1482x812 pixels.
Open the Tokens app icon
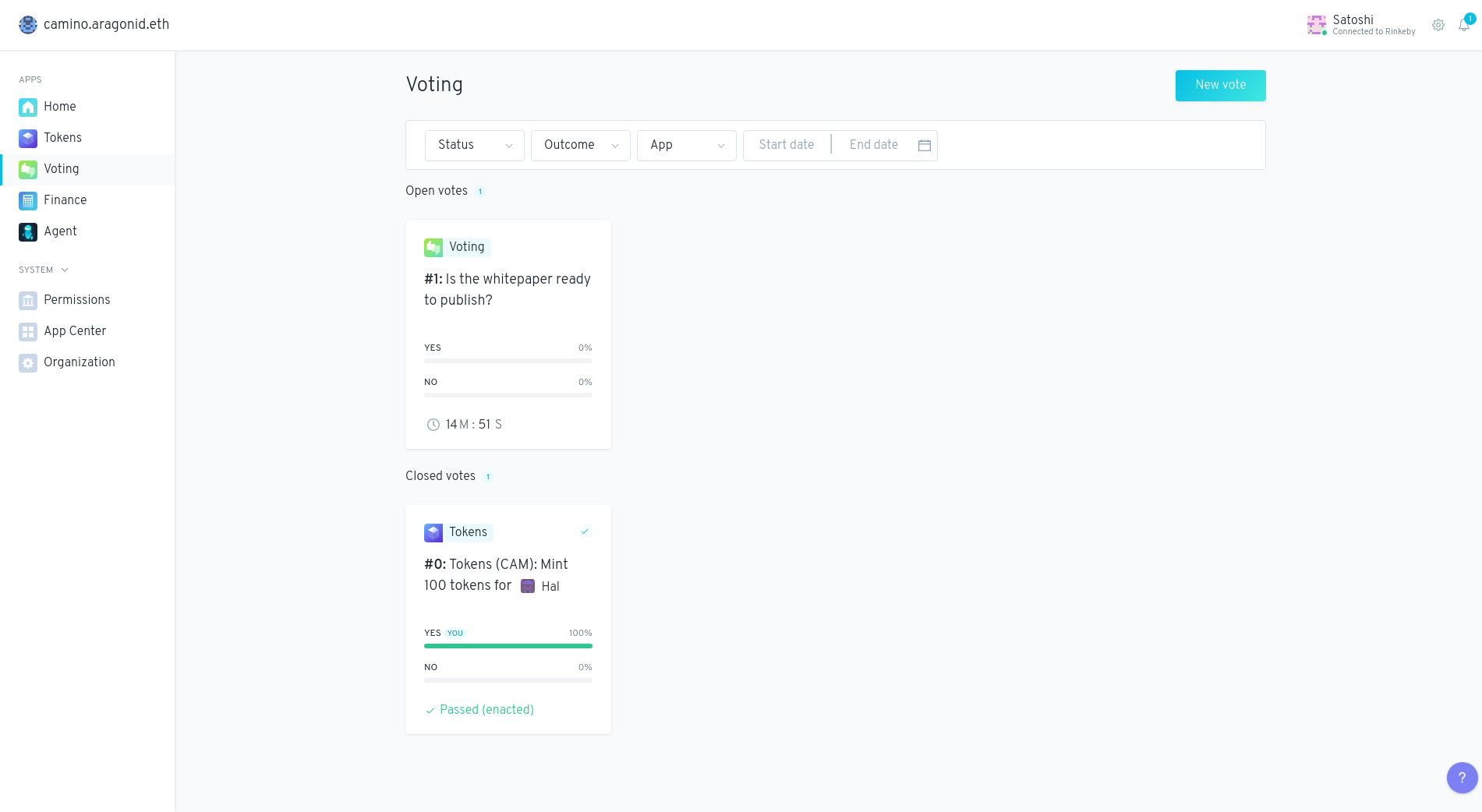click(28, 138)
